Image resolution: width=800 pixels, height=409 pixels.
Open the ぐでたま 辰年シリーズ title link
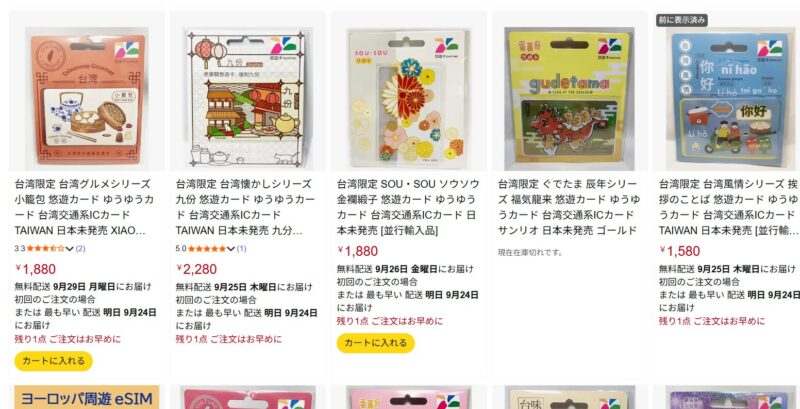coord(568,208)
